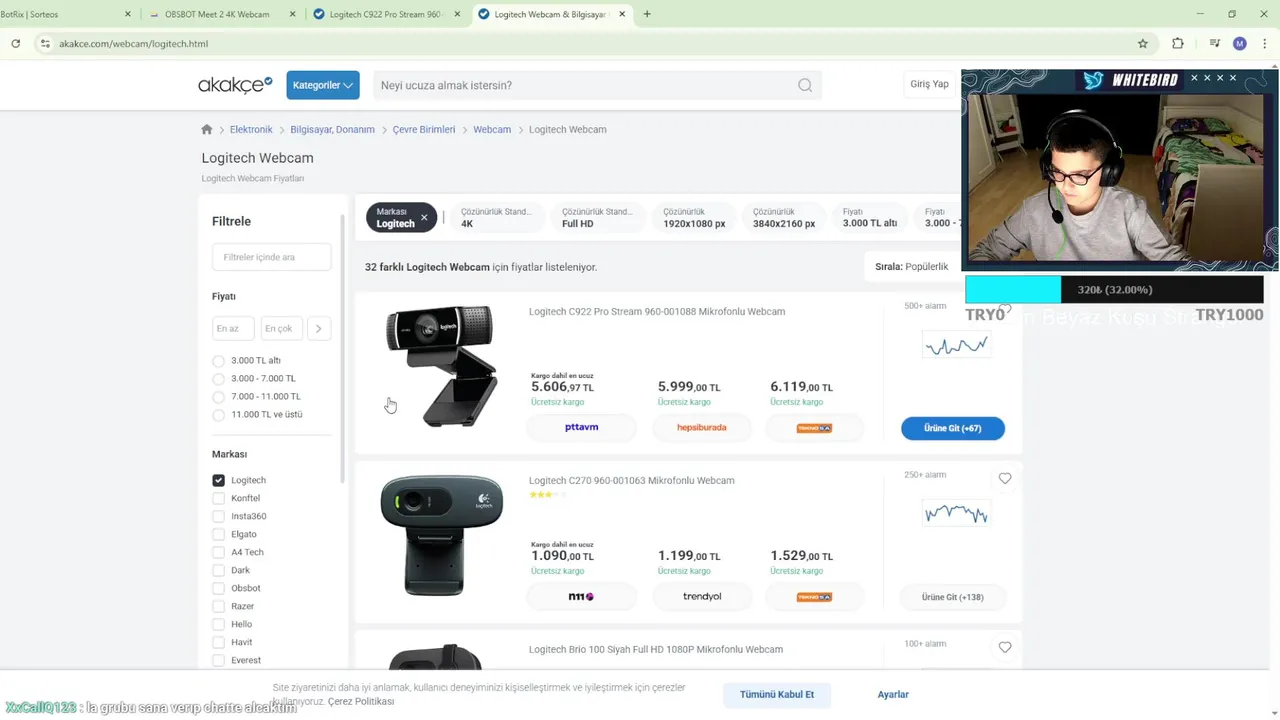Check the Razer brand checkbox

[218, 606]
